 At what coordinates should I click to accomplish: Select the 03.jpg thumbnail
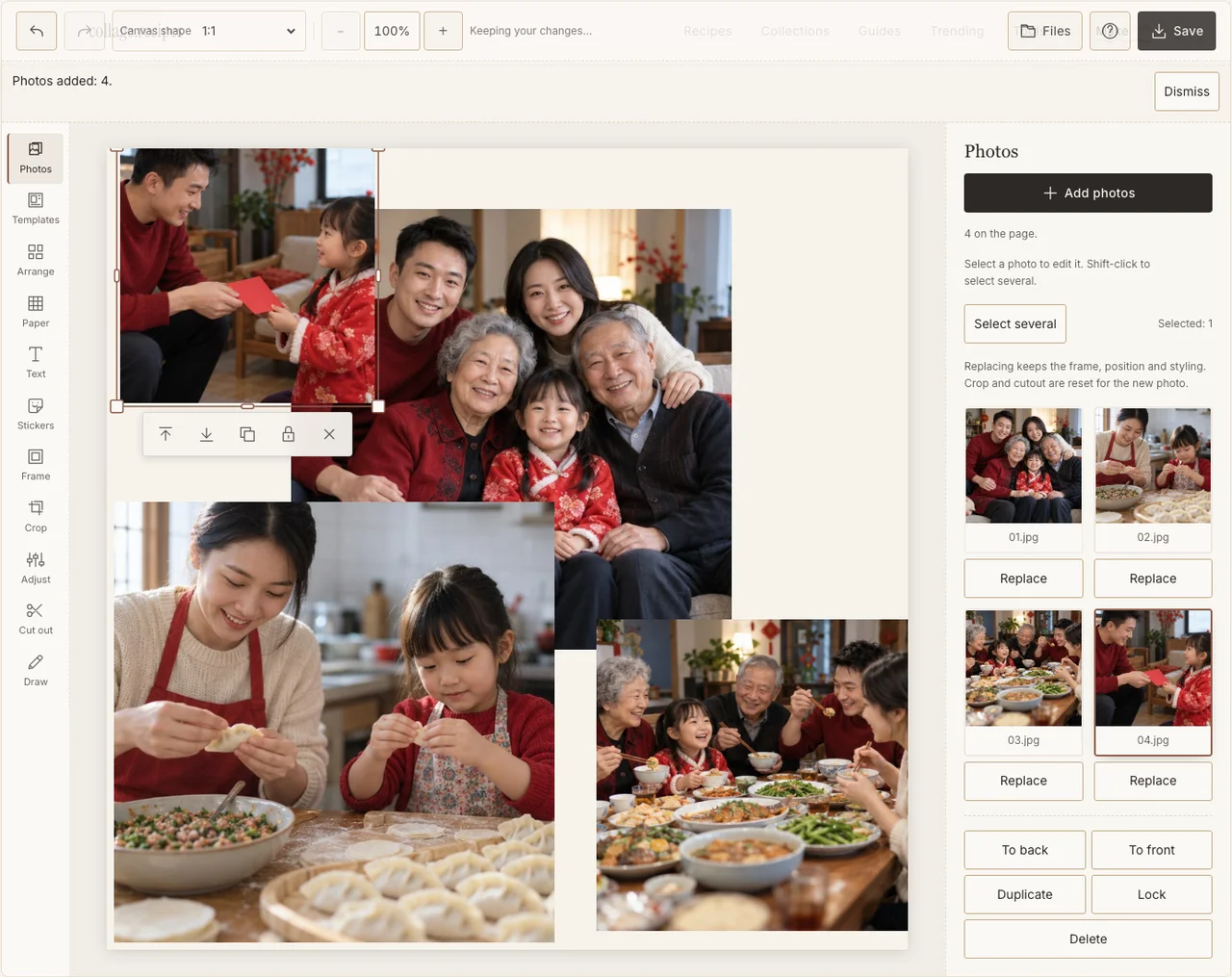1024,681
